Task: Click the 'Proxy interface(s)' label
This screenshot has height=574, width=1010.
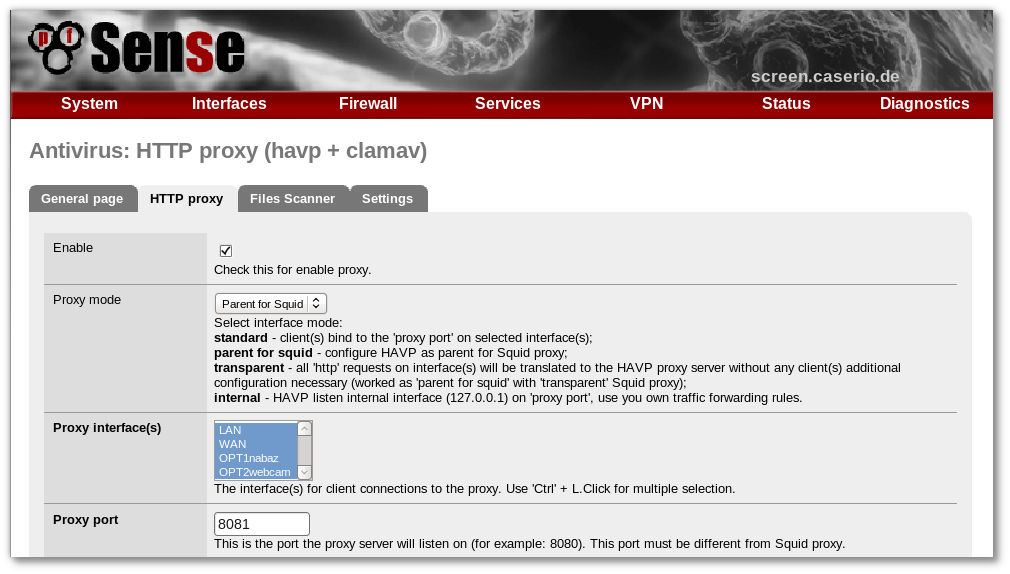Action: pyautogui.click(x=107, y=428)
